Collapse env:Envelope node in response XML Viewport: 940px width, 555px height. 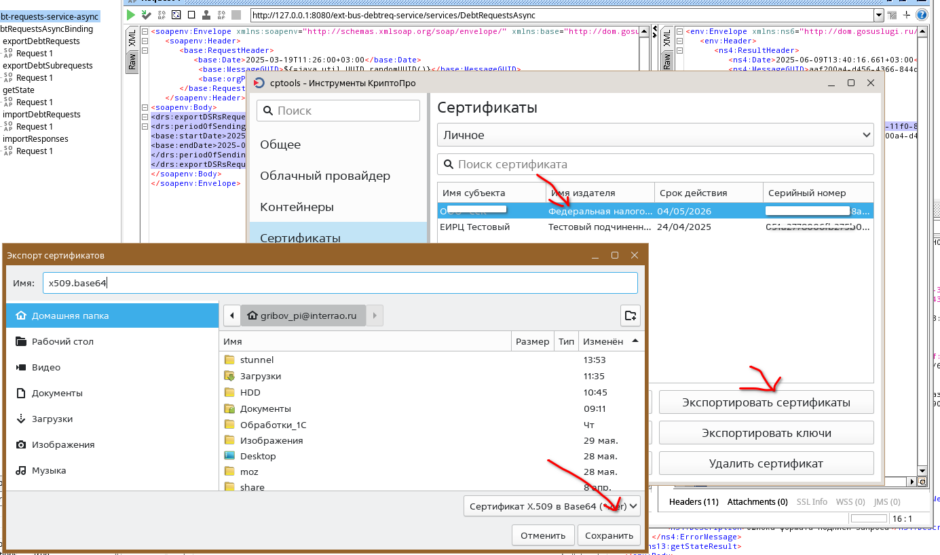680,31
